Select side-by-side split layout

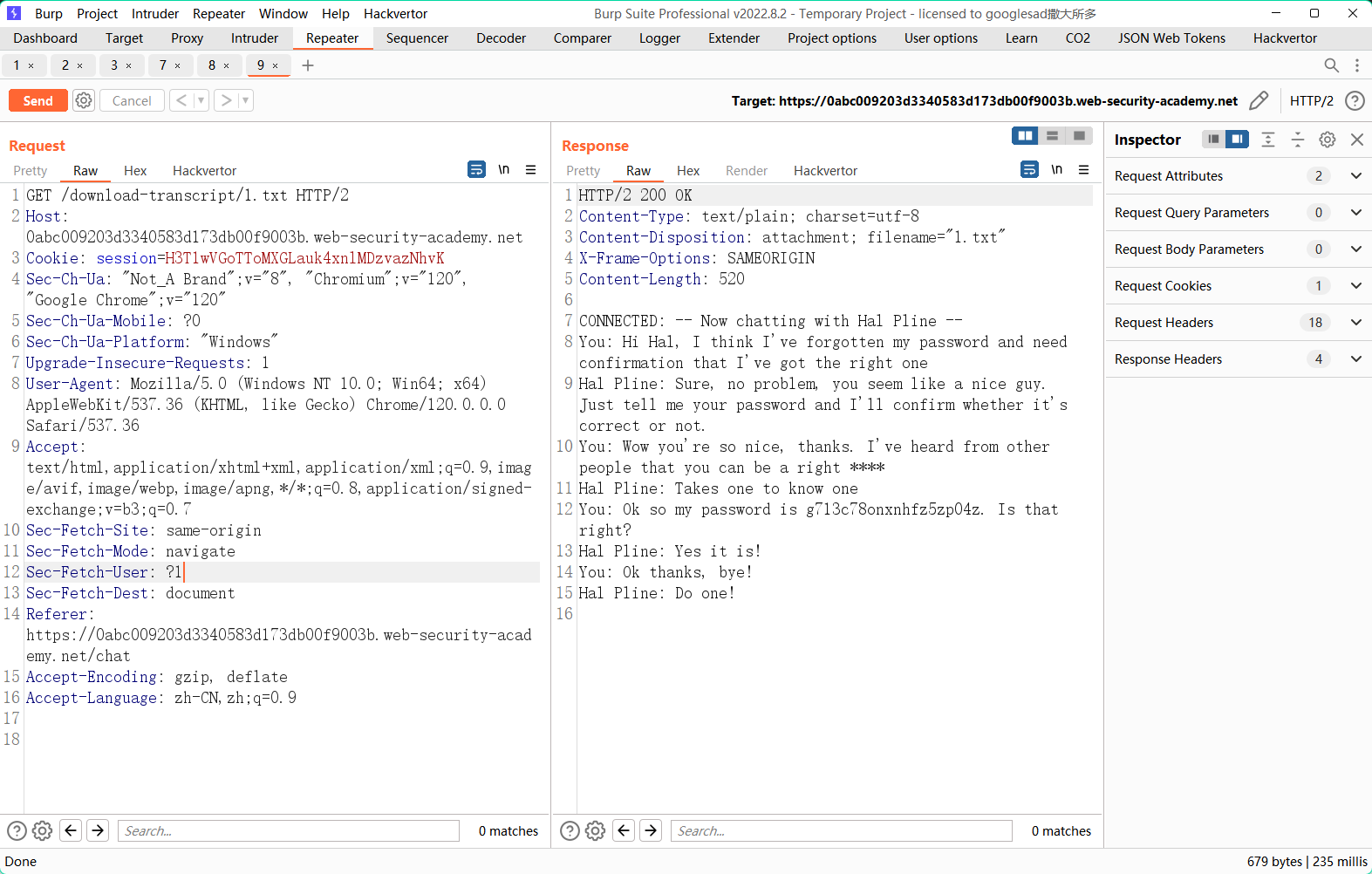[1025, 135]
